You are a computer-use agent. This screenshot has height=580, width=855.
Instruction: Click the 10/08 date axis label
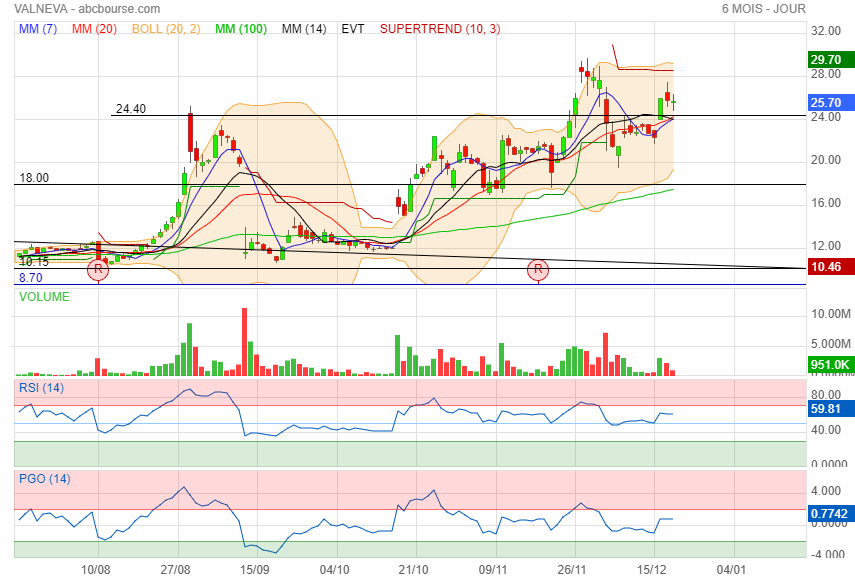pos(95,570)
